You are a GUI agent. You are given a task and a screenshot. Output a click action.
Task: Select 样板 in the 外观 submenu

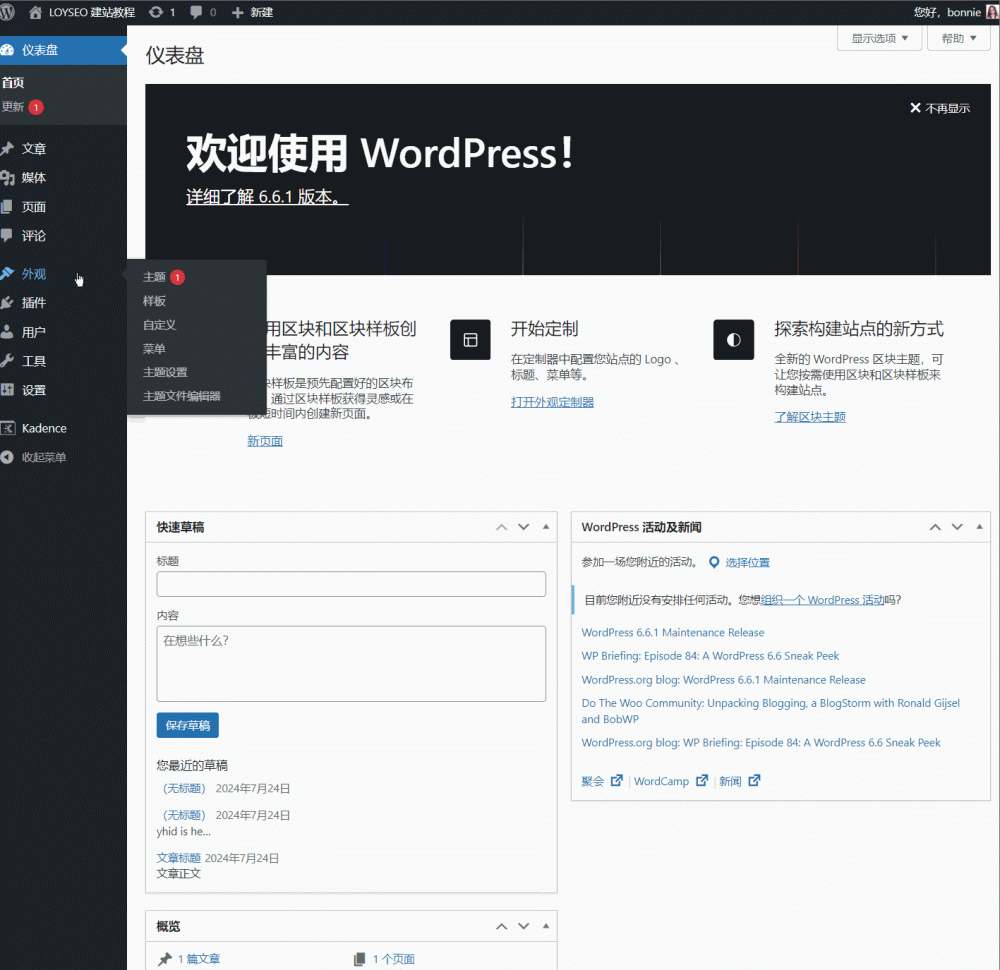[154, 301]
